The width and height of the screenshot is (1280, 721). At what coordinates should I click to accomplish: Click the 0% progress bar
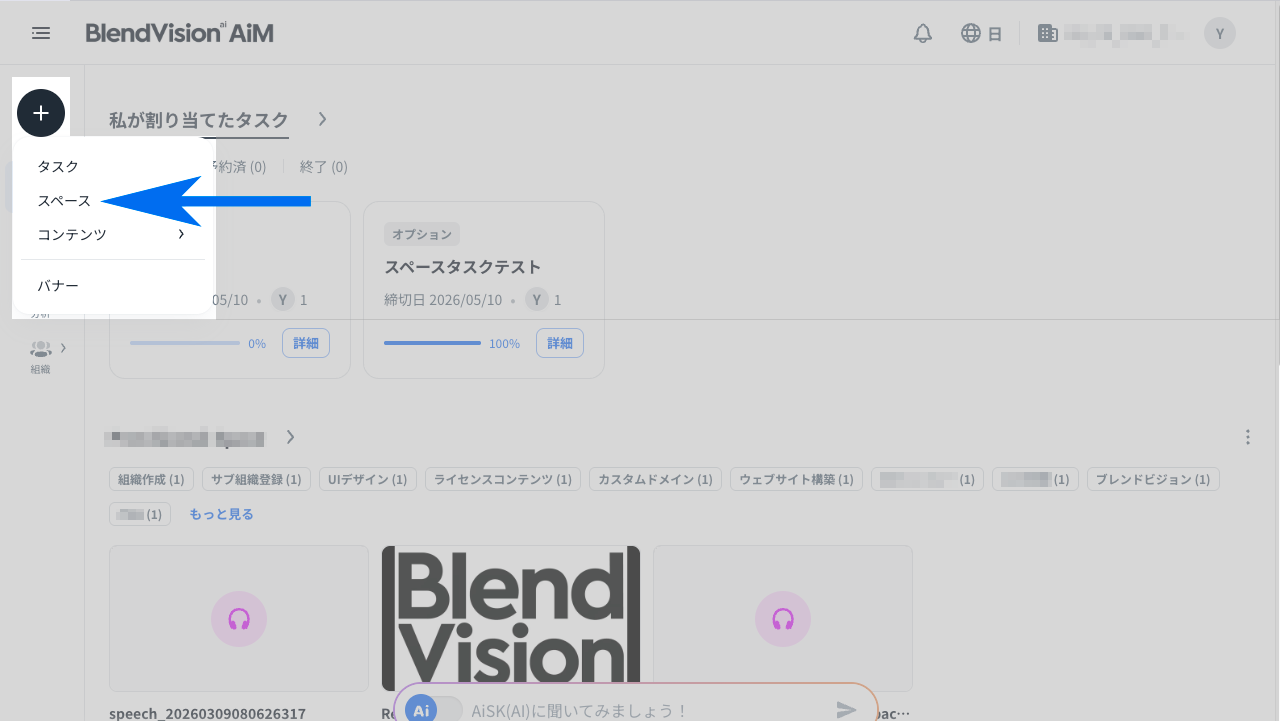click(x=185, y=343)
